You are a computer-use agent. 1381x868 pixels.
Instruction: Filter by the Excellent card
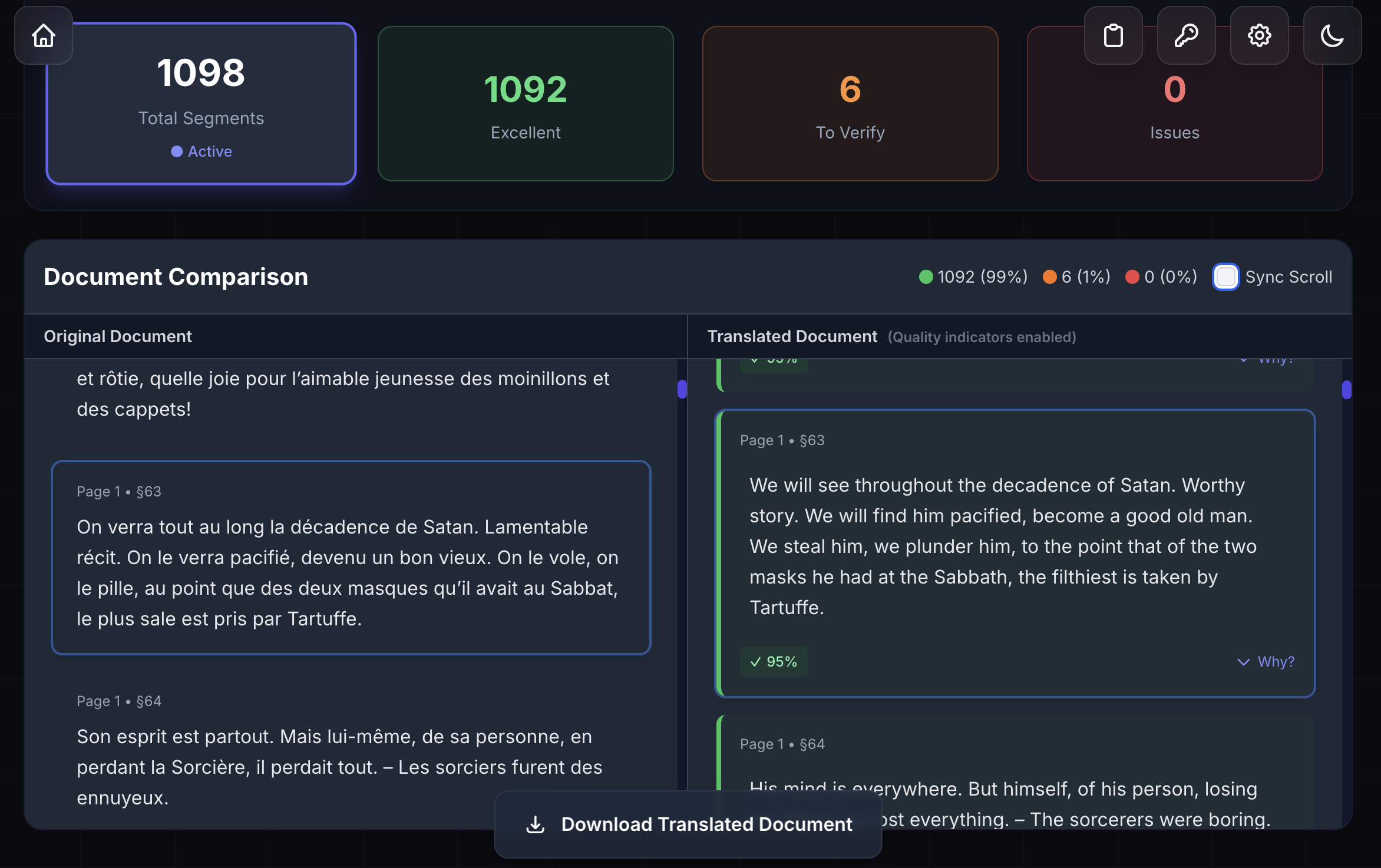pyautogui.click(x=525, y=104)
